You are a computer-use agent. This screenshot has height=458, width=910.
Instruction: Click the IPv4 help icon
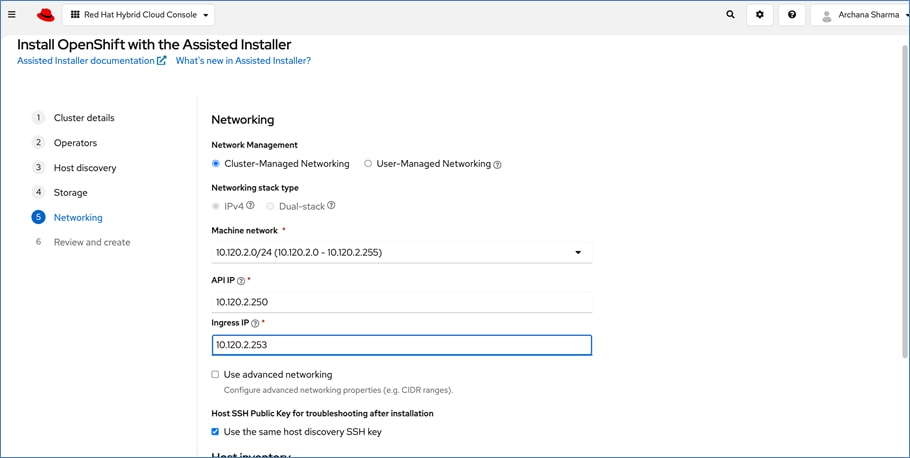tap(250, 205)
